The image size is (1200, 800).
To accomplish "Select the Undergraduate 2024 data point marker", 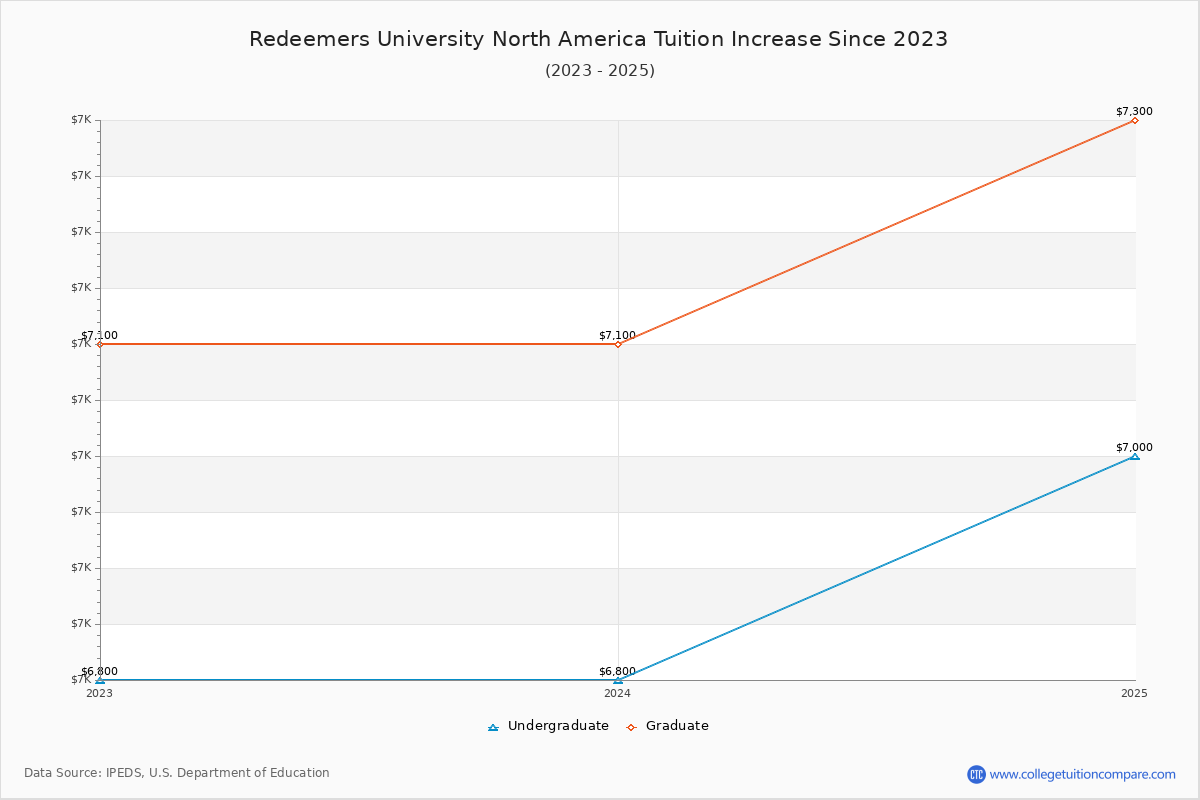I will pyautogui.click(x=618, y=680).
